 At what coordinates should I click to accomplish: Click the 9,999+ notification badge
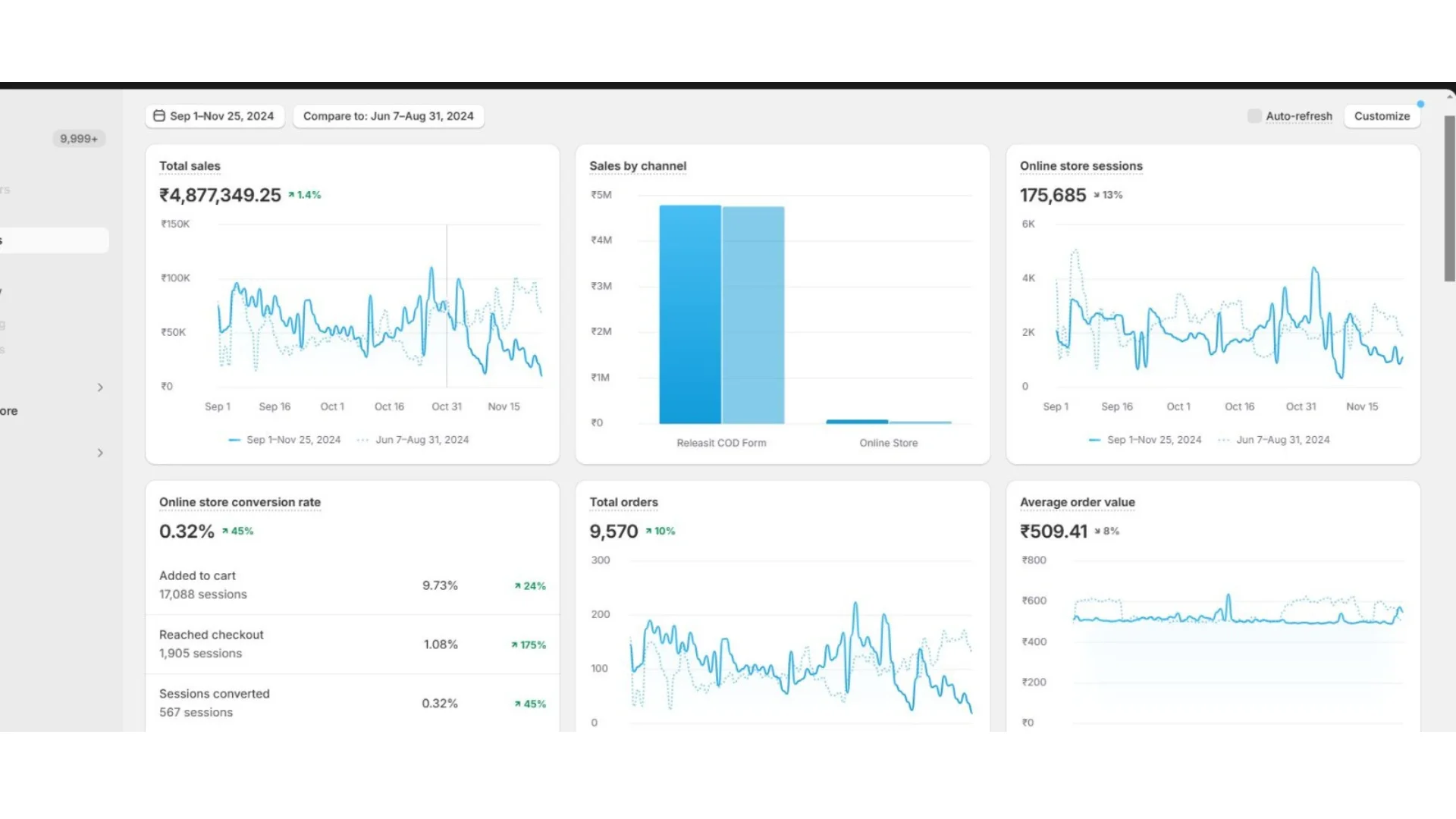point(79,139)
